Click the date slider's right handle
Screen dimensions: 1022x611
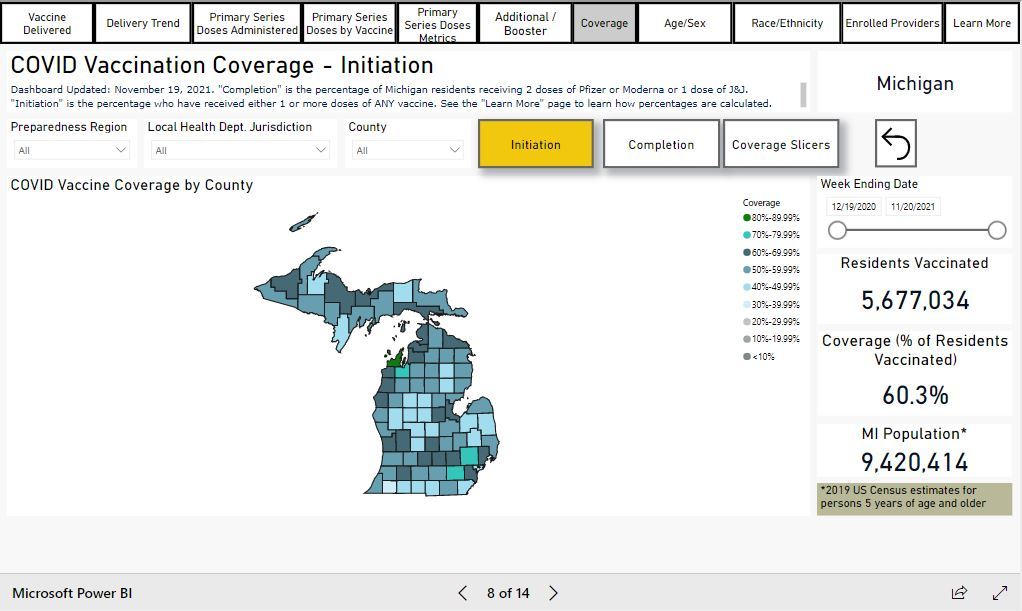996,230
